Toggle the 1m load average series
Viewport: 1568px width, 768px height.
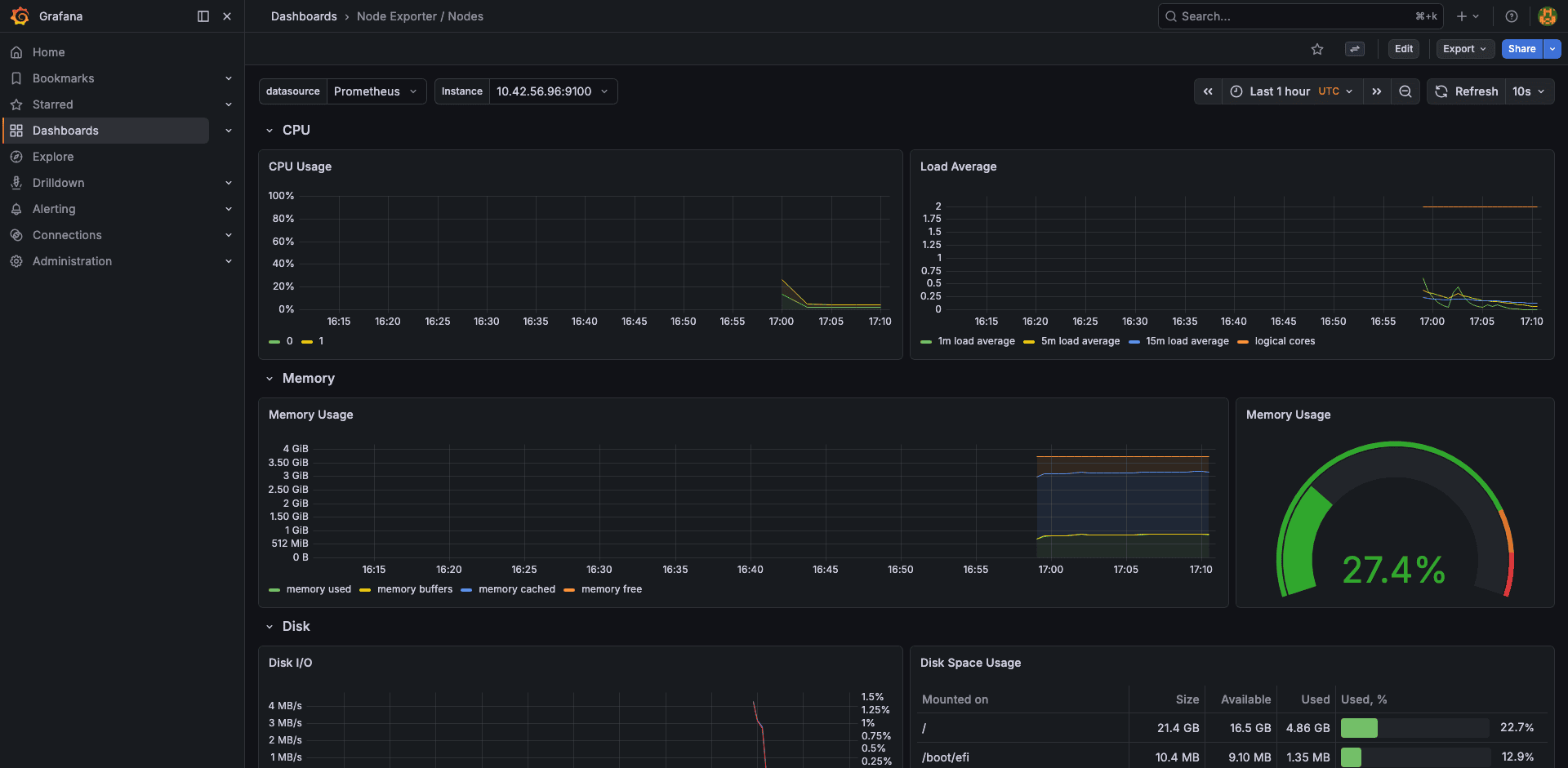pos(977,341)
